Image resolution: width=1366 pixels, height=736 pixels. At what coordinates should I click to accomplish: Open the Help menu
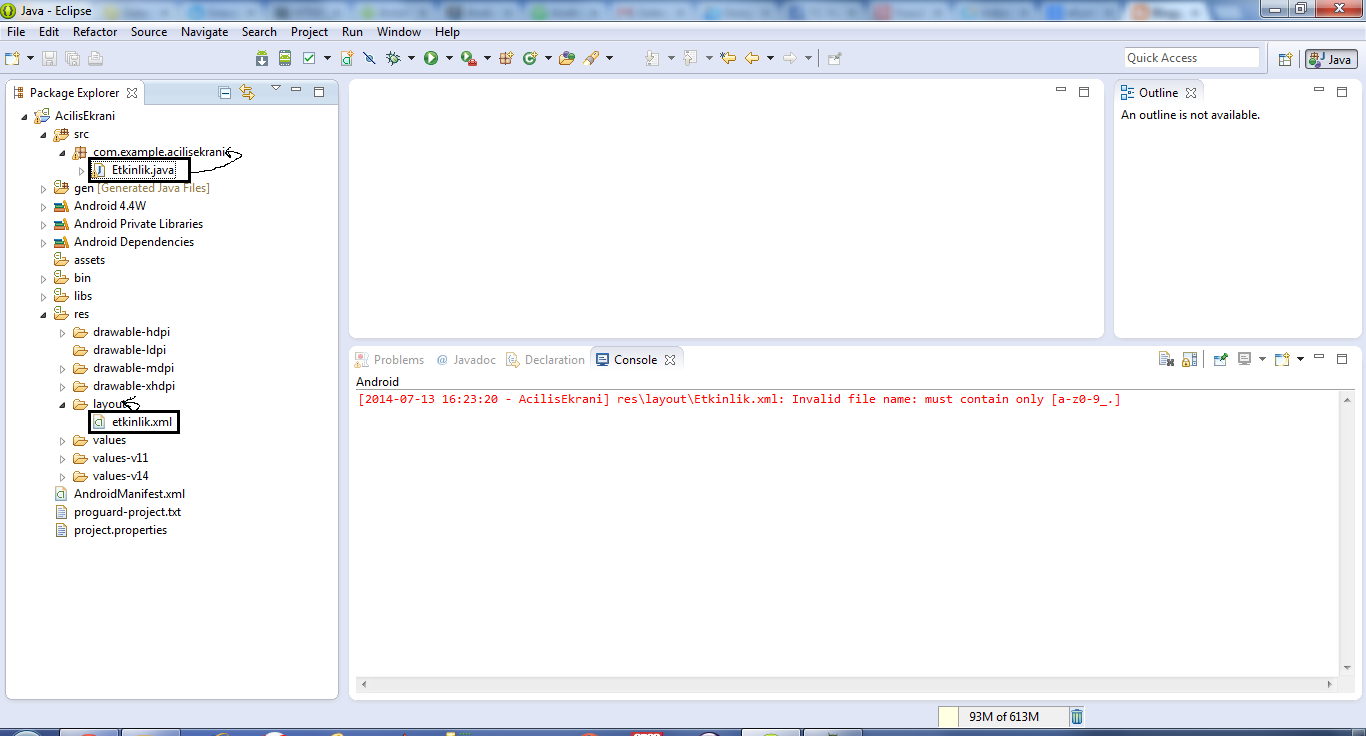coord(447,32)
